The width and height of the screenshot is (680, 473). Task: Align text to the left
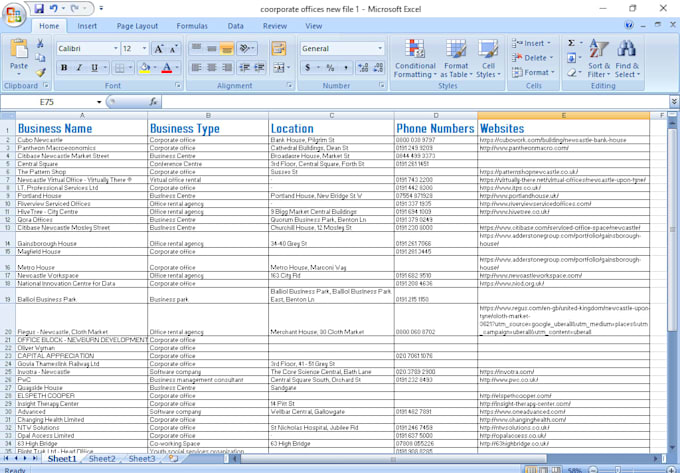[196, 68]
